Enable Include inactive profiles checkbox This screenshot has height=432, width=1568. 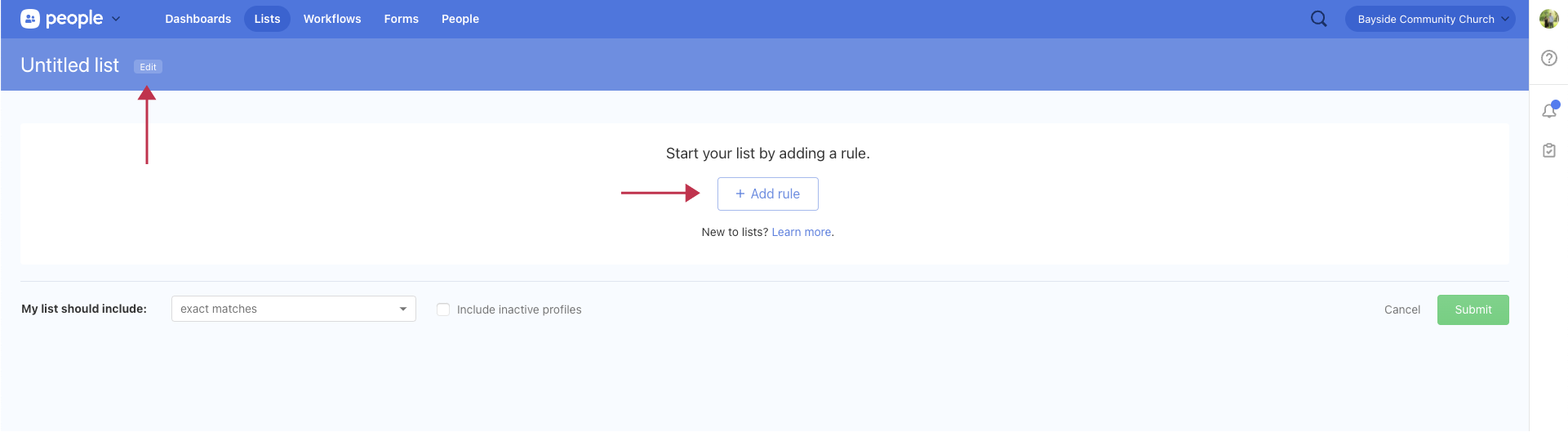coord(443,310)
